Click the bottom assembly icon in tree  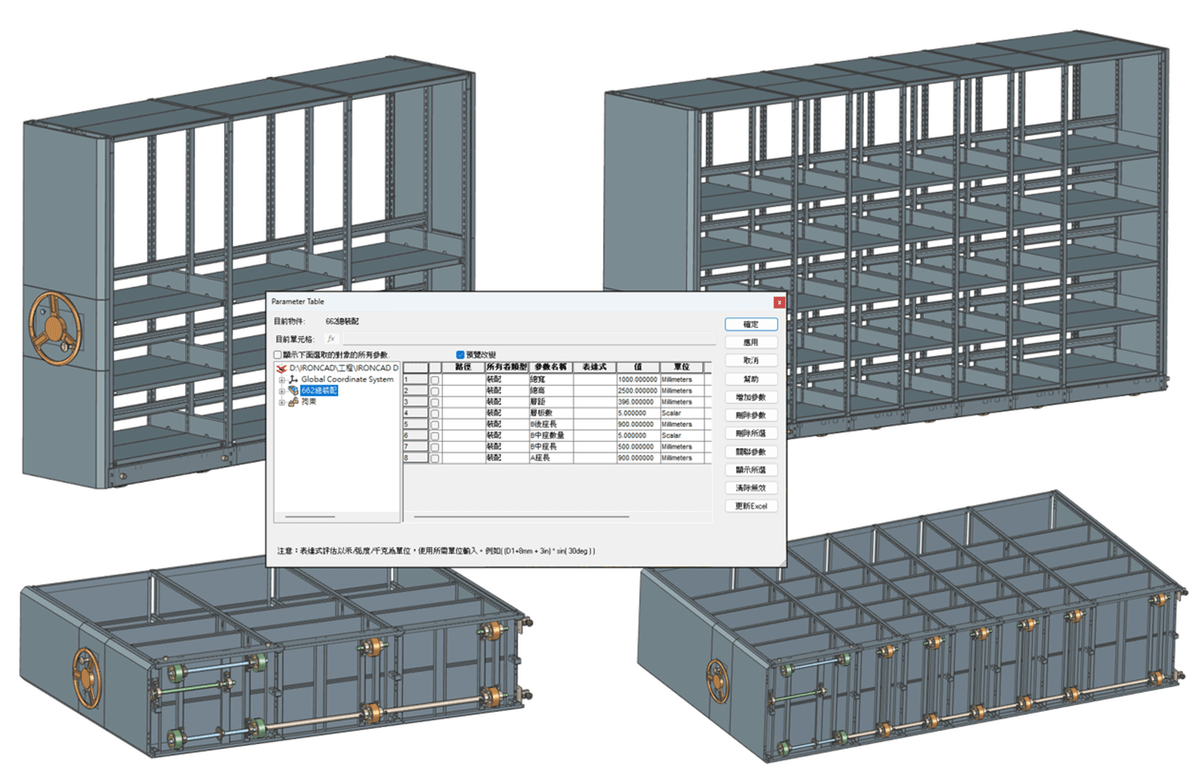click(293, 402)
